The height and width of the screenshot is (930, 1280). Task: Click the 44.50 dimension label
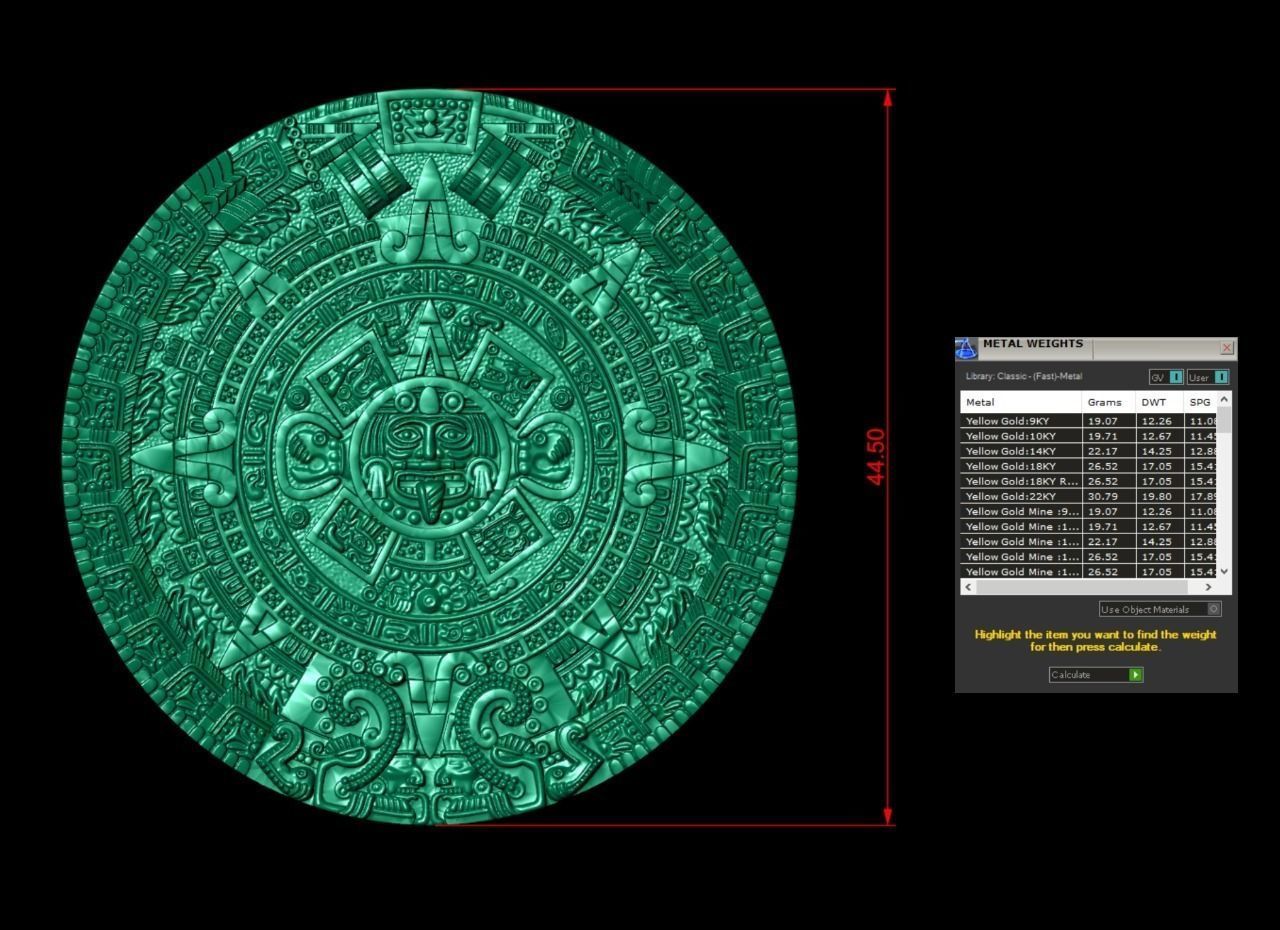875,457
